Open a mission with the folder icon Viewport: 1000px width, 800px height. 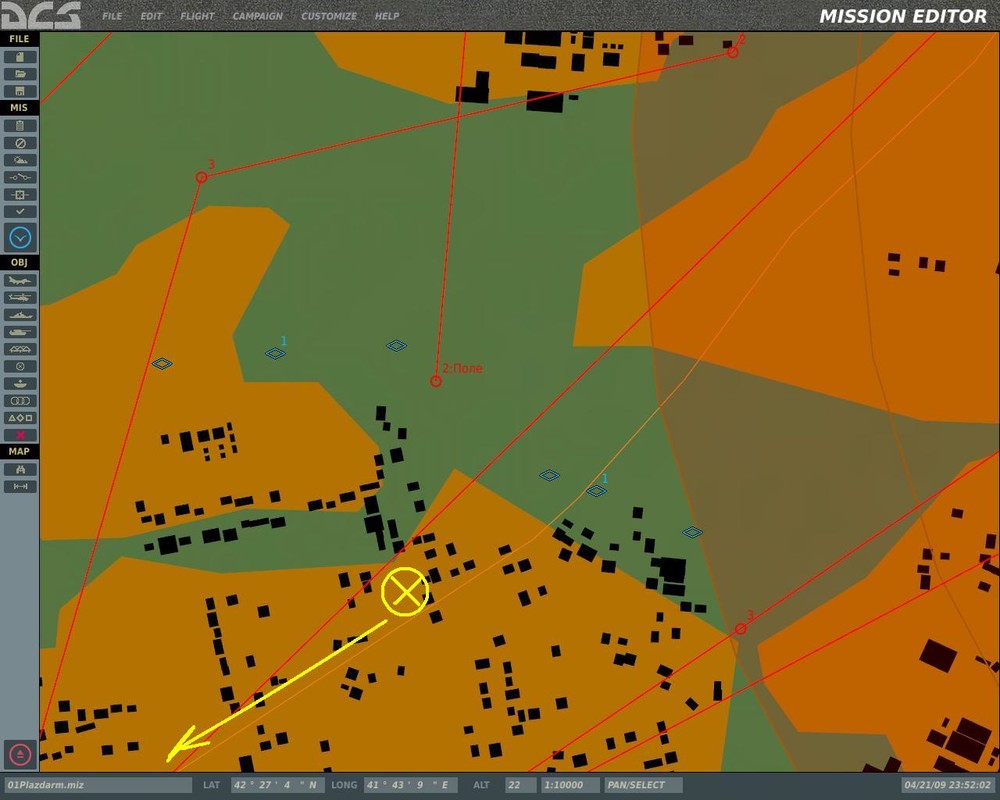(x=20, y=74)
